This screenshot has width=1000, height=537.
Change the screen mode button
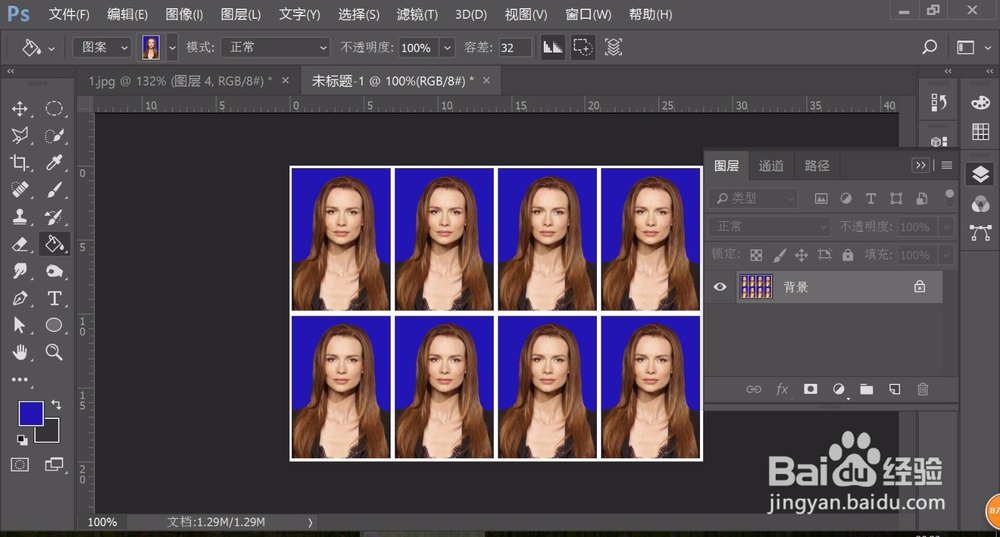[54, 464]
